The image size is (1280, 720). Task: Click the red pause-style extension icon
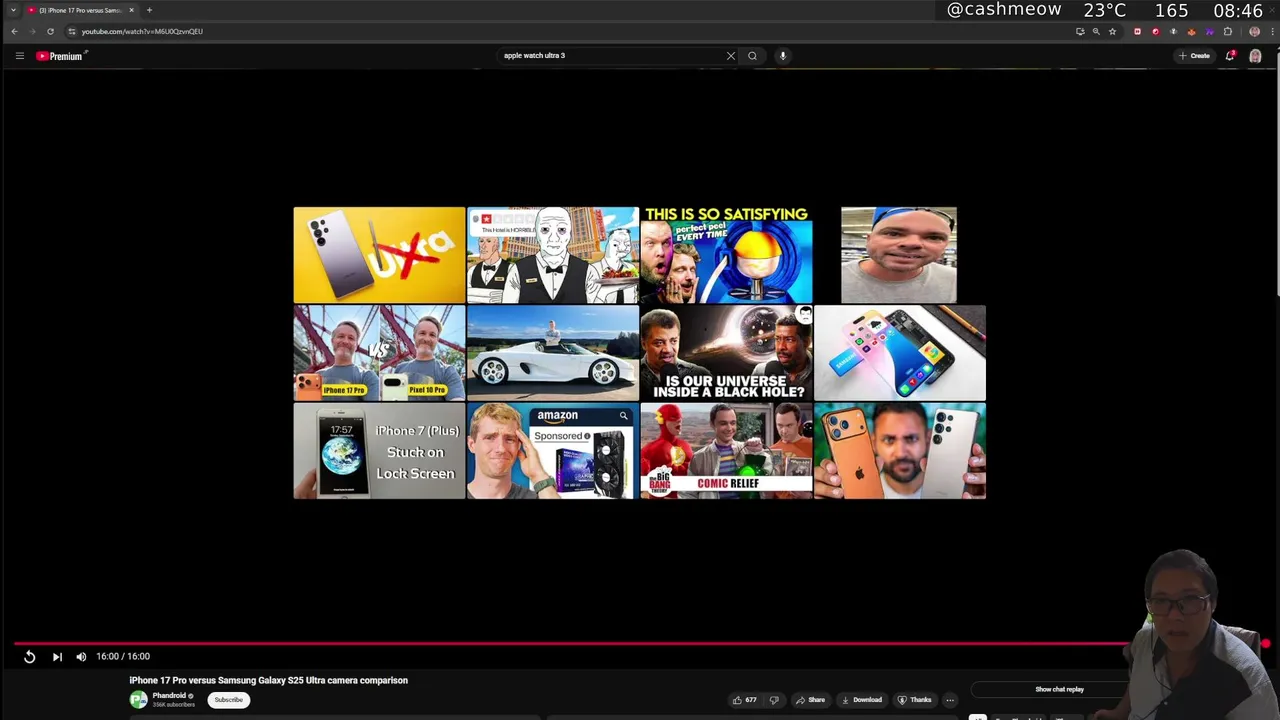1137,31
